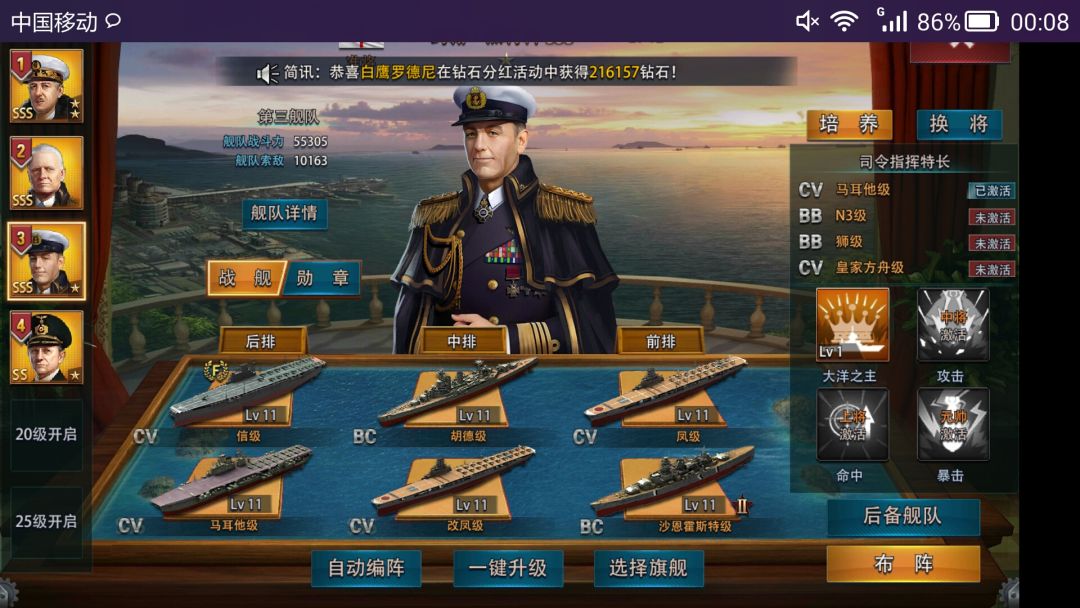The width and height of the screenshot is (1080, 608).
Task: Open the 后备舰队 reserve fleet
Action: point(903,516)
